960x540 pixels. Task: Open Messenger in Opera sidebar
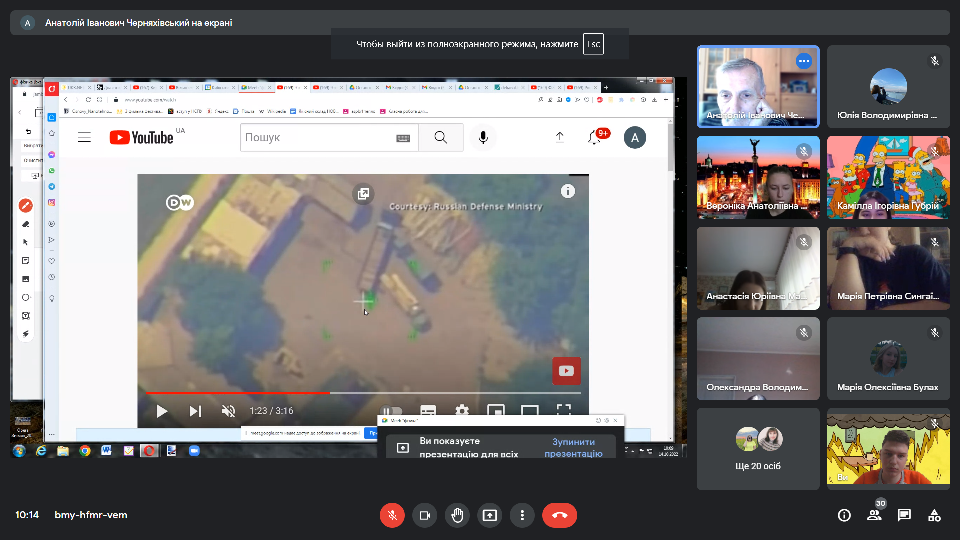[x=52, y=154]
